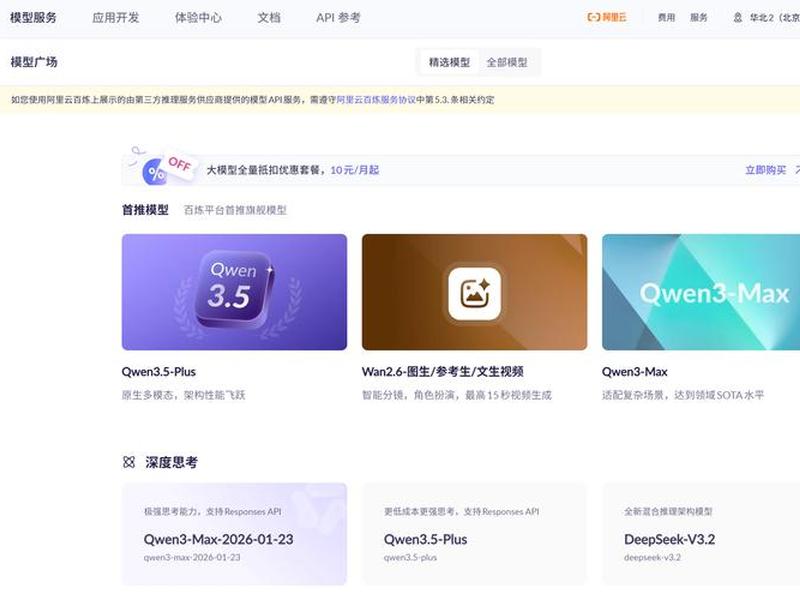Click the 深度思考 section icon
This screenshot has height=600, width=800.
(x=129, y=462)
